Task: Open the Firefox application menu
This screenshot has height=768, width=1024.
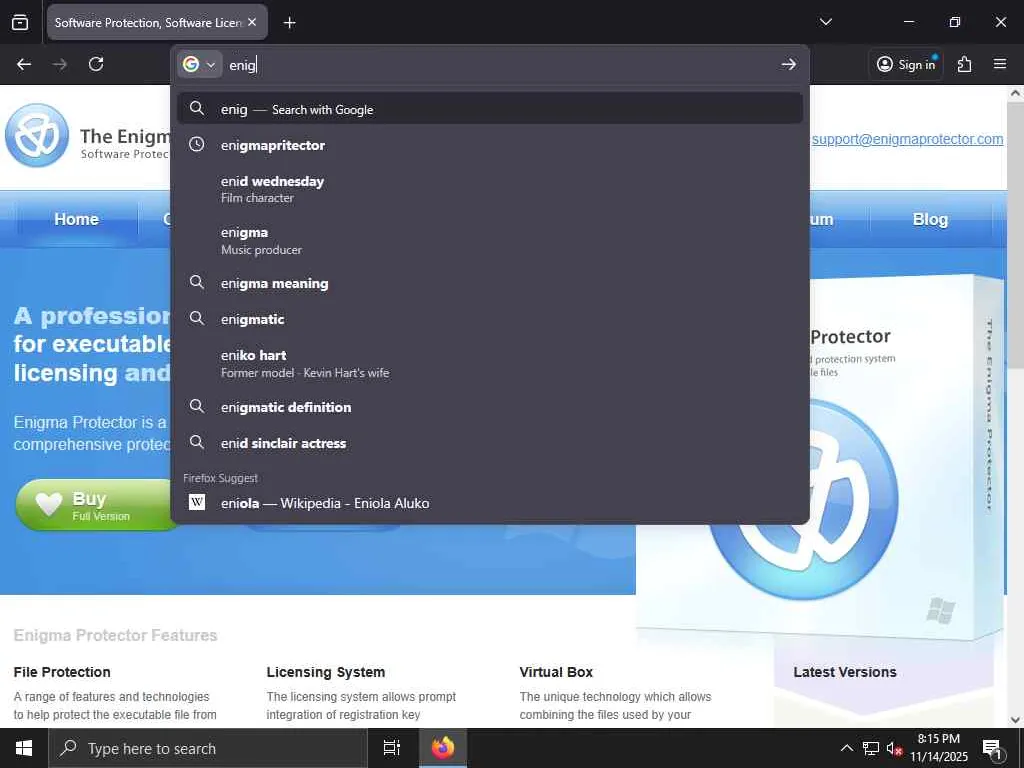Action: click(x=999, y=64)
